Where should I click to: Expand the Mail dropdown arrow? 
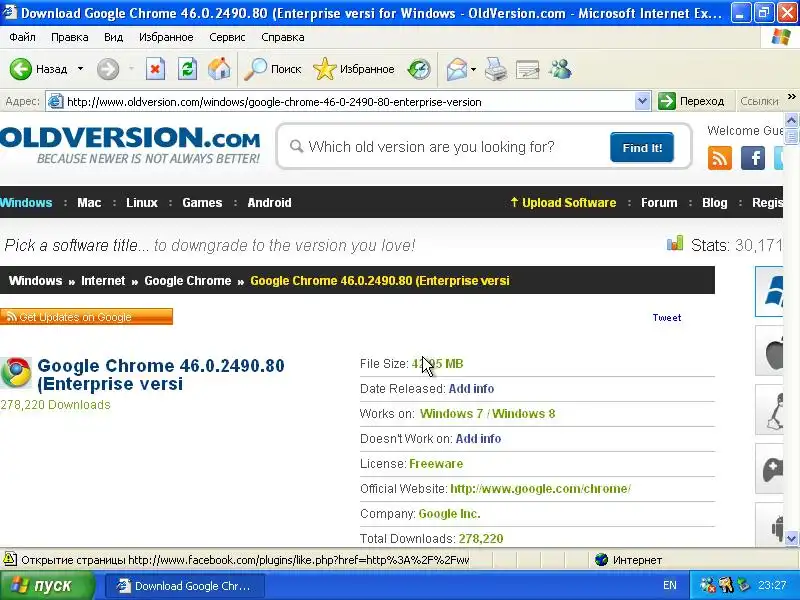[x=473, y=69]
